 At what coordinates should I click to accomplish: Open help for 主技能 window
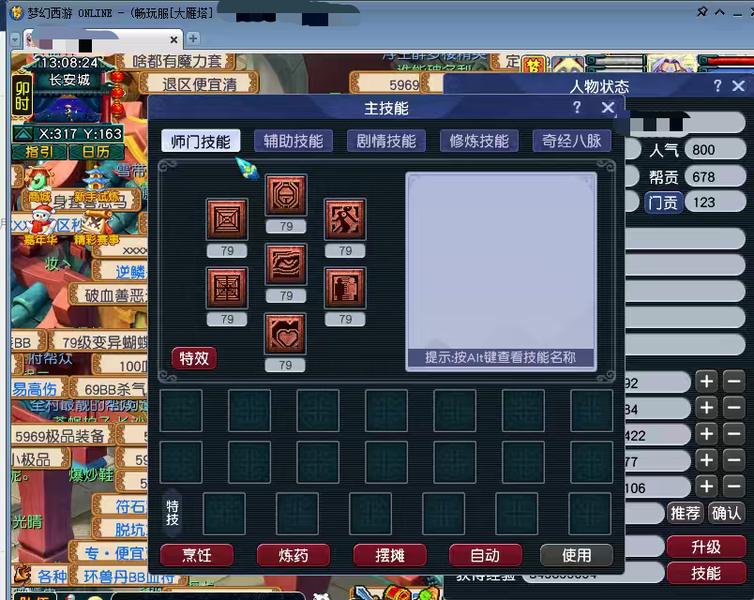(x=577, y=107)
